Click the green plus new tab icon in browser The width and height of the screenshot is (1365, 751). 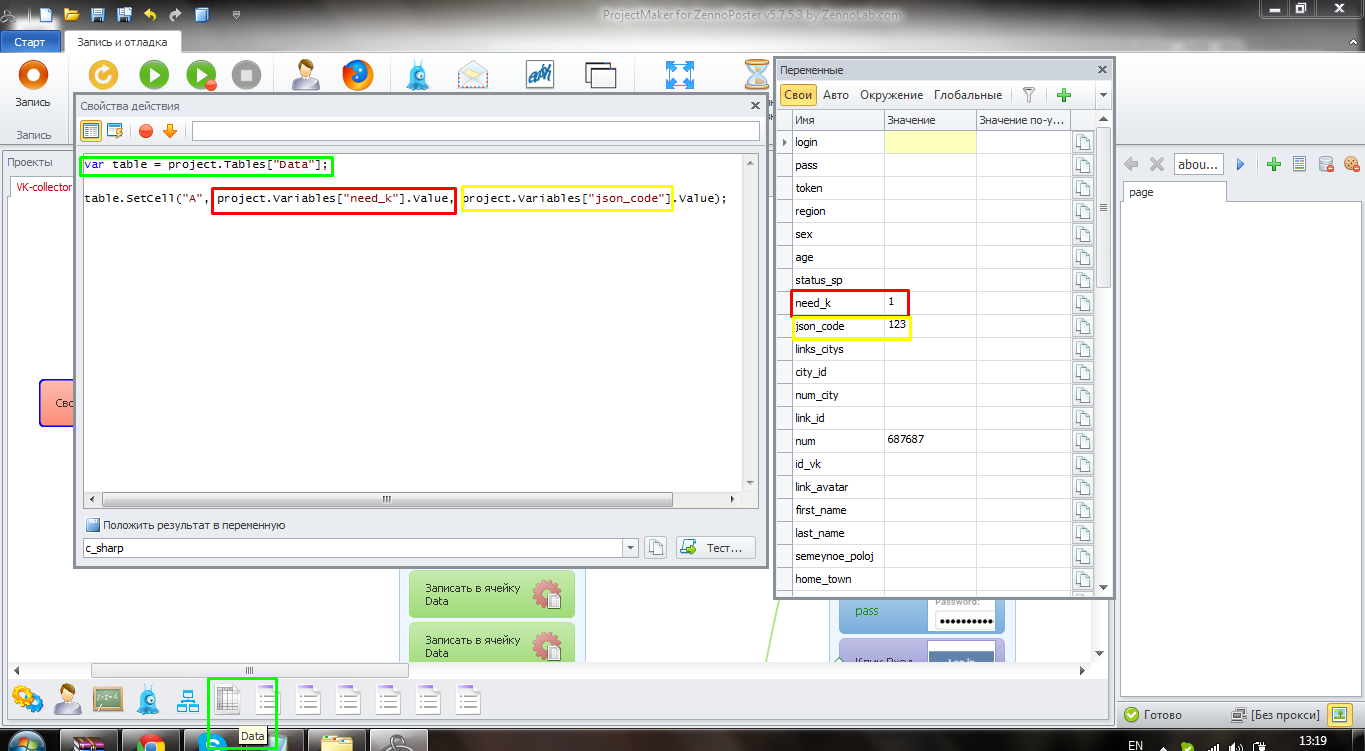[x=1273, y=164]
